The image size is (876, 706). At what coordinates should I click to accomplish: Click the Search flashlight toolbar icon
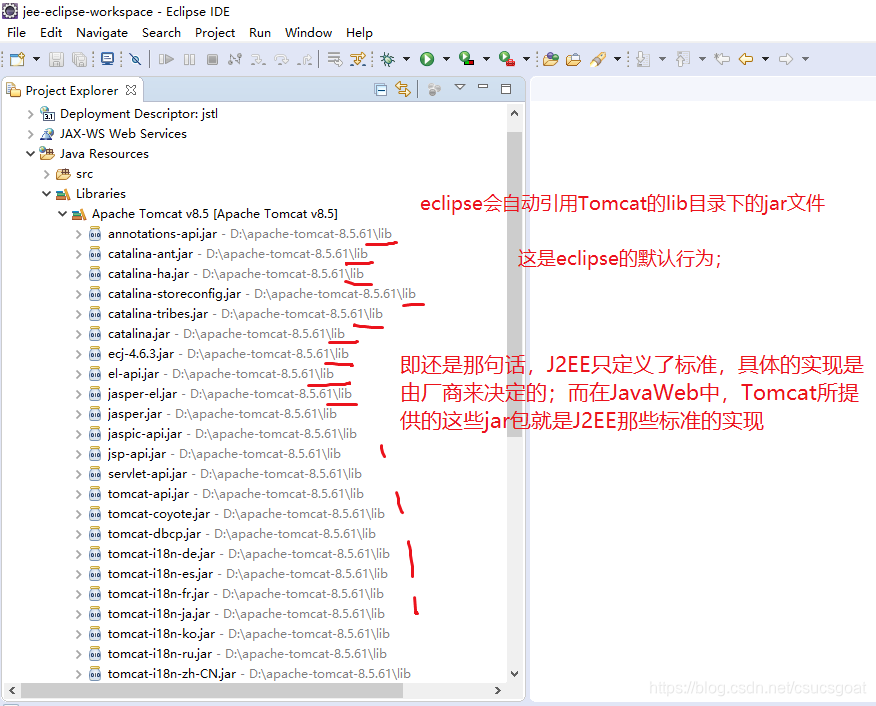[x=598, y=59]
